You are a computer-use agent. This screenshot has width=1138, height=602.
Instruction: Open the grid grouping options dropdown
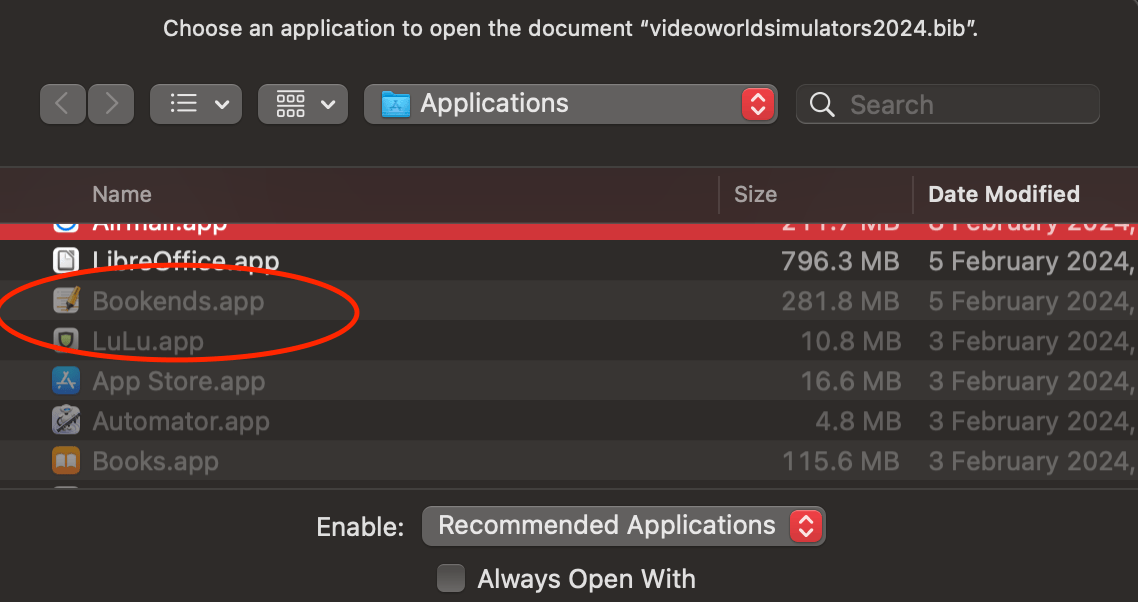coord(303,104)
